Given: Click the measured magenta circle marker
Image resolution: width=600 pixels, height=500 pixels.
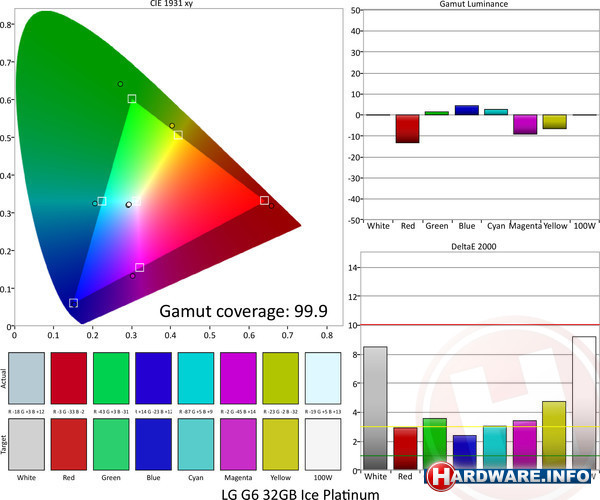Looking at the screenshot, I should pos(132,276).
